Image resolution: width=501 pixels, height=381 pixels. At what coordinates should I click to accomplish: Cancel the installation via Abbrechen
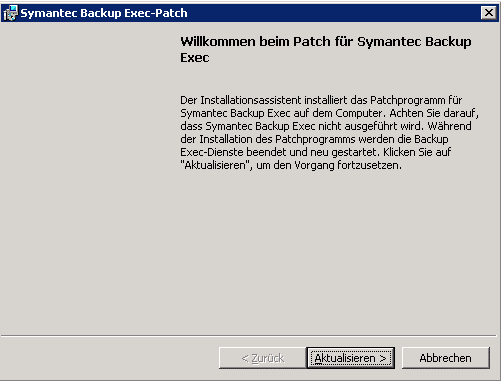coord(446,358)
